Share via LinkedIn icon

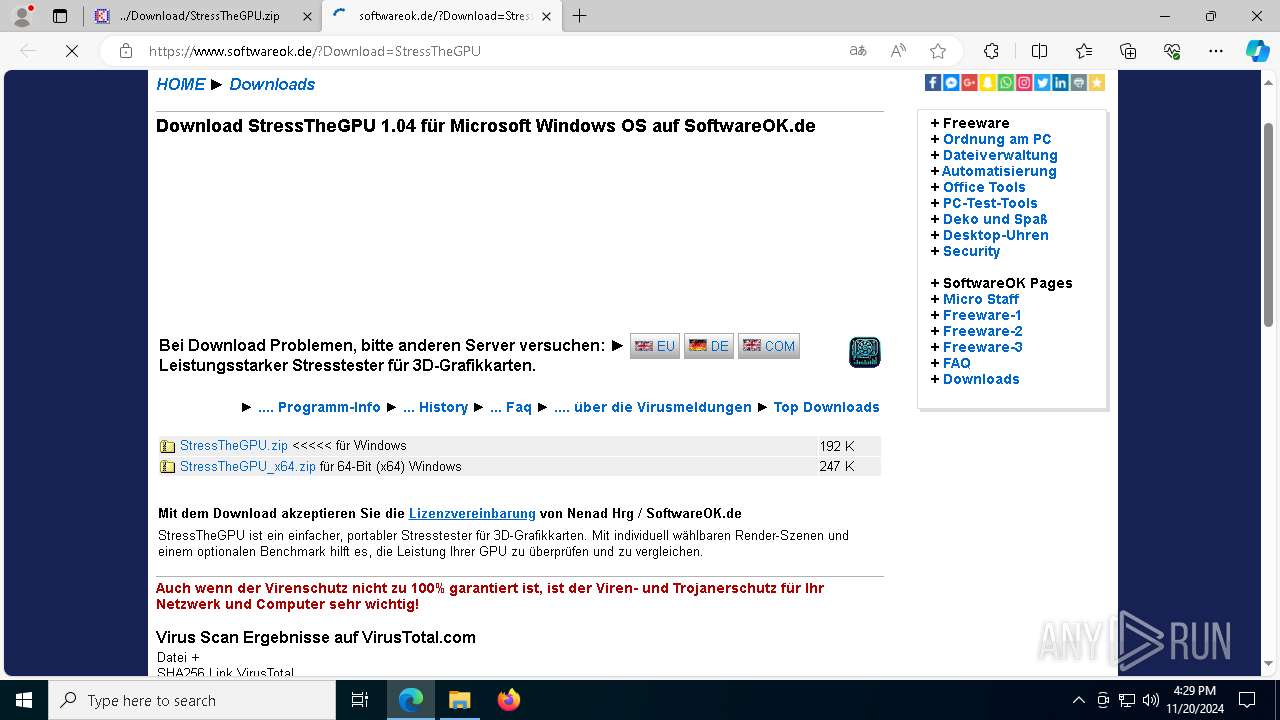click(1060, 83)
